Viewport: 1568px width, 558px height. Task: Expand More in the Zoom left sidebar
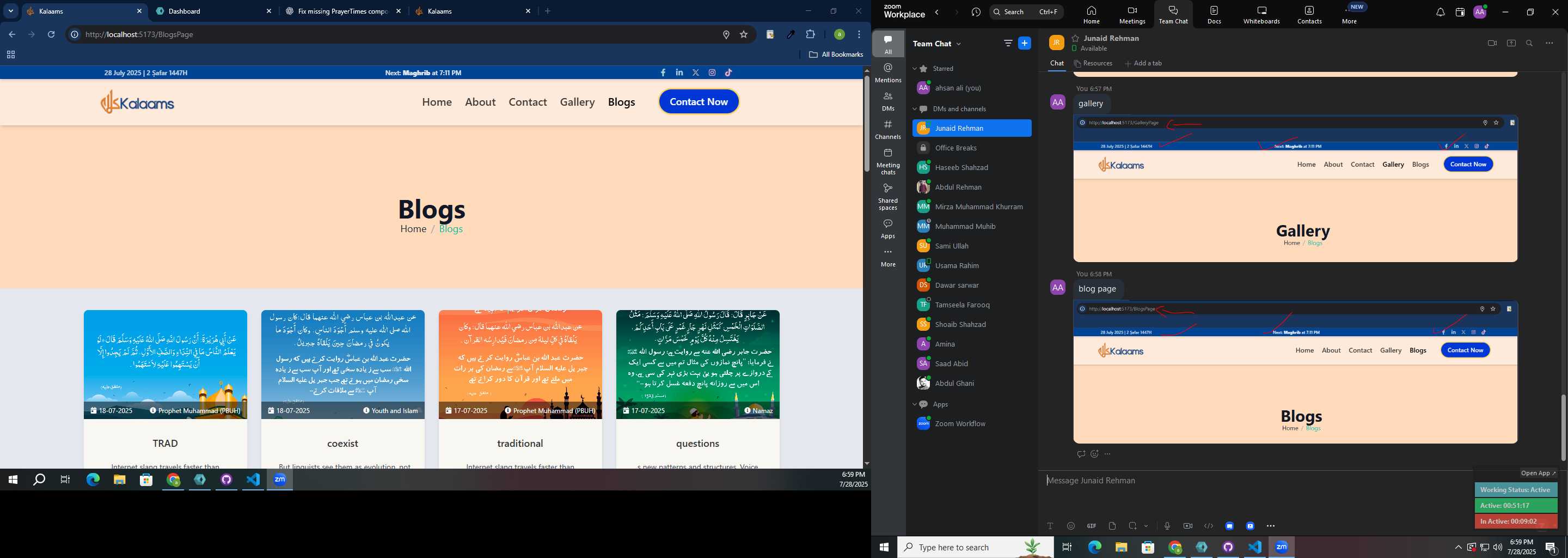(888, 258)
